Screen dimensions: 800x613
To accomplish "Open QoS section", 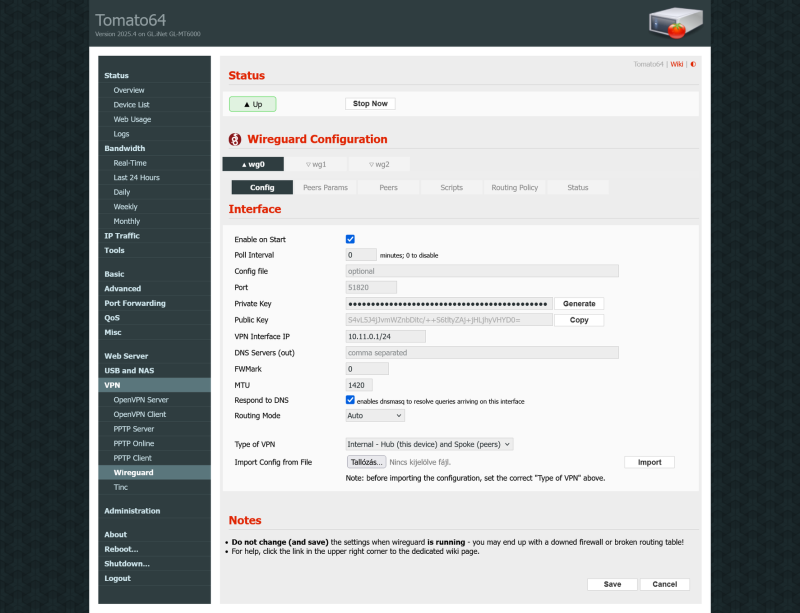I will click(x=112, y=317).
